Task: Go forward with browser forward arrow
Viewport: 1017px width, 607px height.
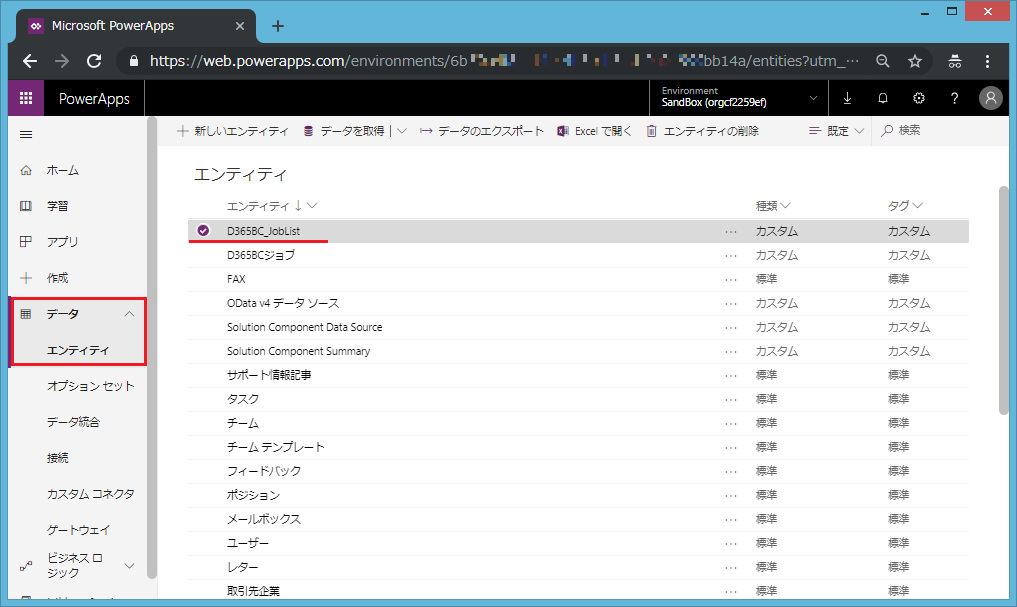Action: click(x=62, y=61)
